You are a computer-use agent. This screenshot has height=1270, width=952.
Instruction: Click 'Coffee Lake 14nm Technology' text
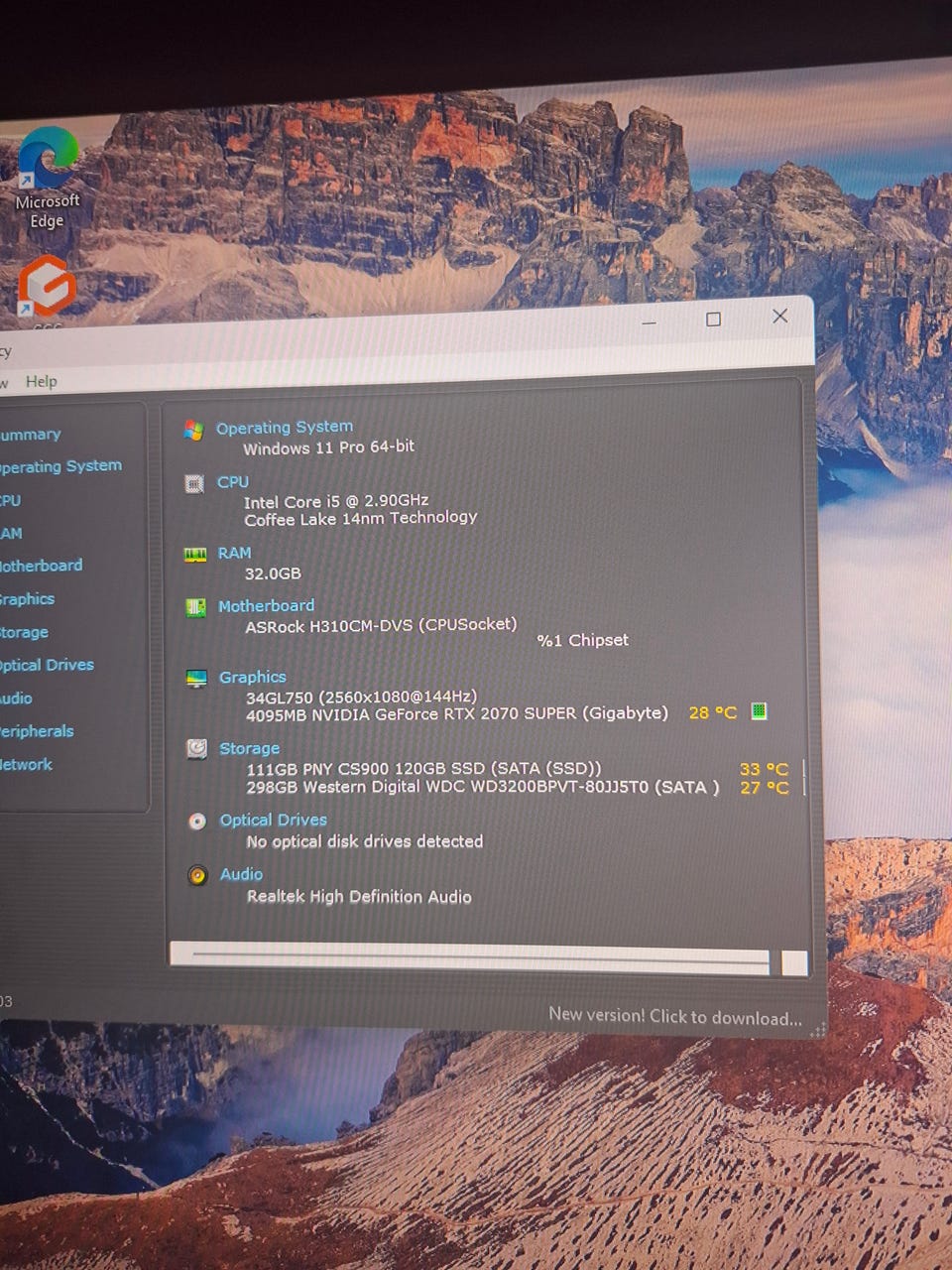pyautogui.click(x=361, y=518)
